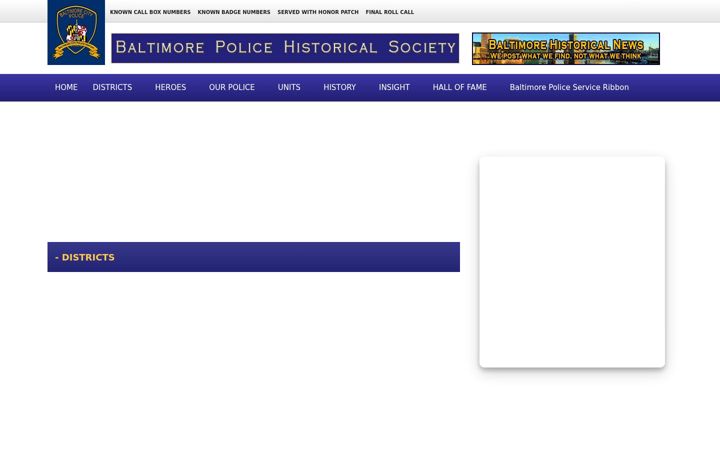Screen dimensions: 720x450
Task: Open the History menu
Action: point(339,87)
